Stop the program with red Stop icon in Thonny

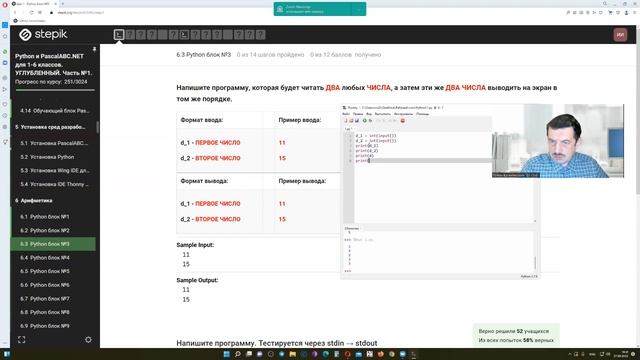(402, 121)
